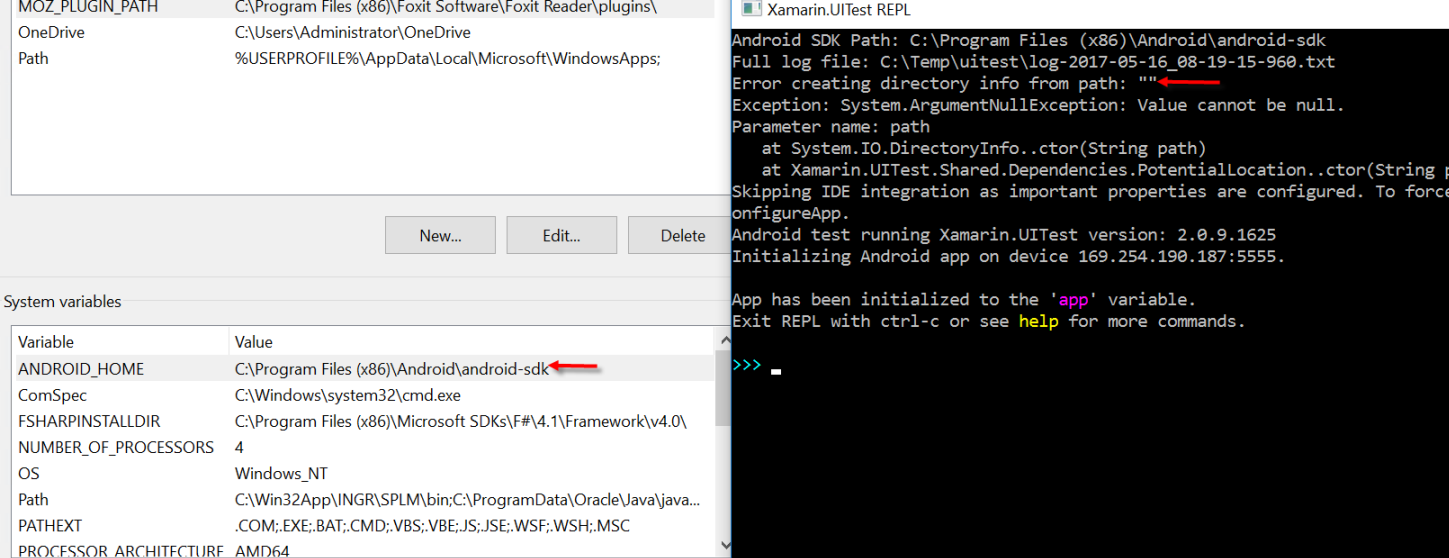Click the magenta 'app' word in REPL
This screenshot has width=1449, height=558.
tap(1074, 299)
